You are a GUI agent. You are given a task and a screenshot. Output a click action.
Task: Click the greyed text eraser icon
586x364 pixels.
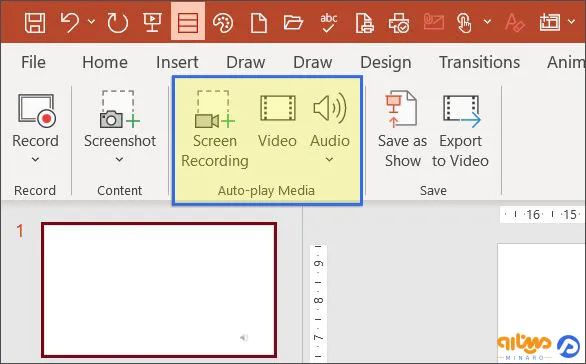(x=515, y=22)
